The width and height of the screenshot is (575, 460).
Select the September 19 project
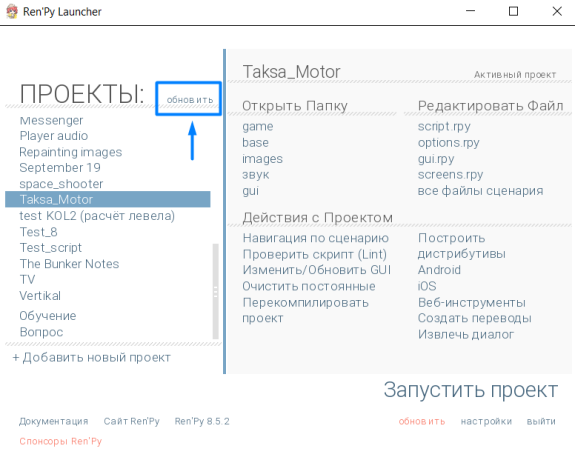click(x=60, y=168)
